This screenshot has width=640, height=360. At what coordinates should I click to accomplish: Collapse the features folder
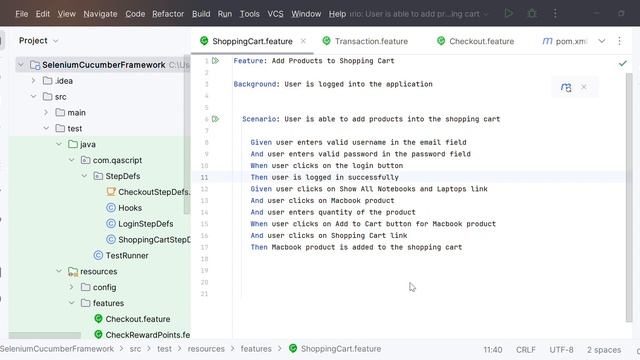[x=71, y=303]
